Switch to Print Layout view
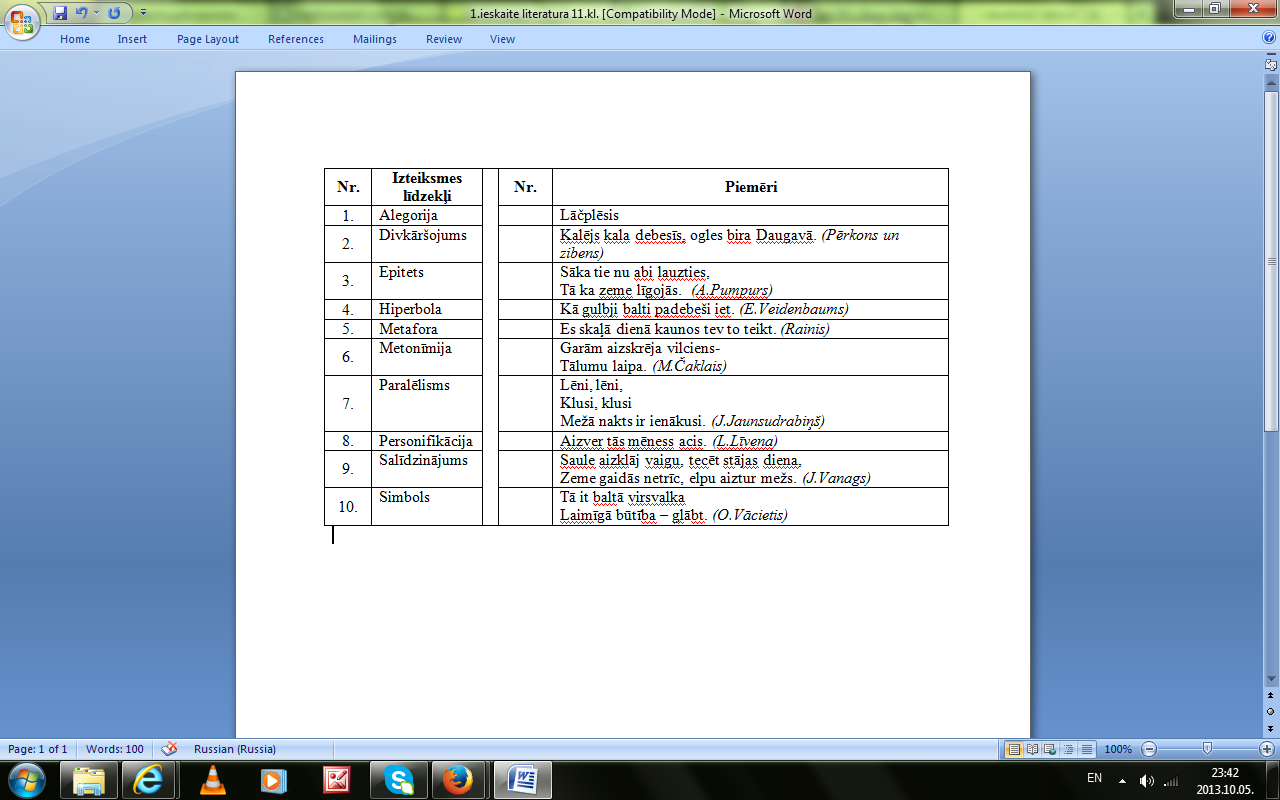The image size is (1280, 800). click(x=1014, y=749)
